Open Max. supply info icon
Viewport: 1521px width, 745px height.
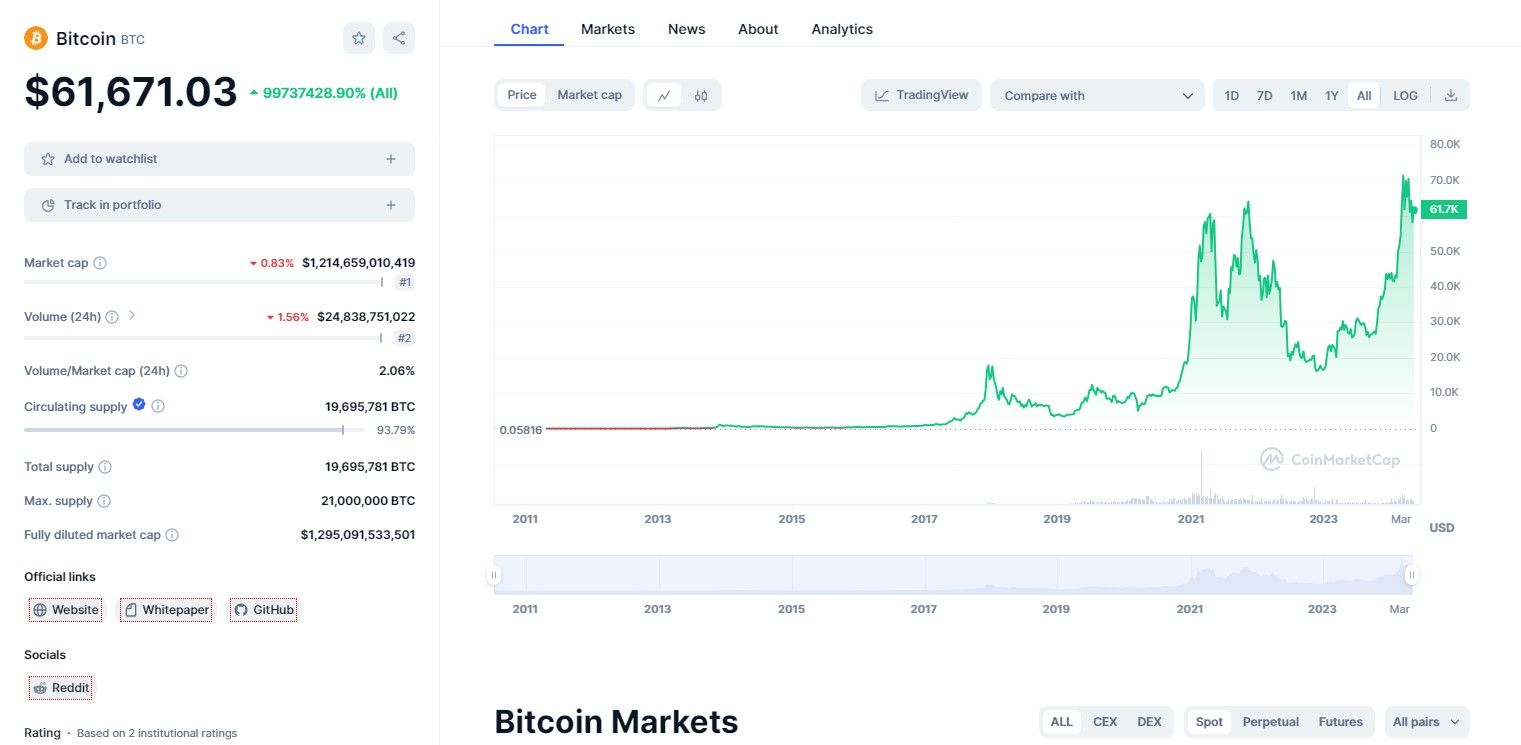coord(104,501)
